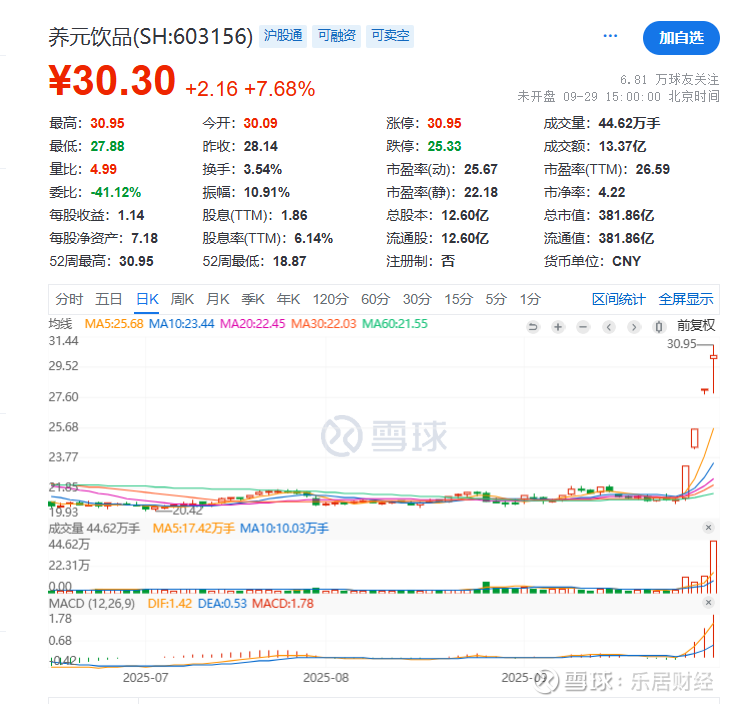
Task: Click the MA20:22.45 legend label
Action: [x=253, y=324]
